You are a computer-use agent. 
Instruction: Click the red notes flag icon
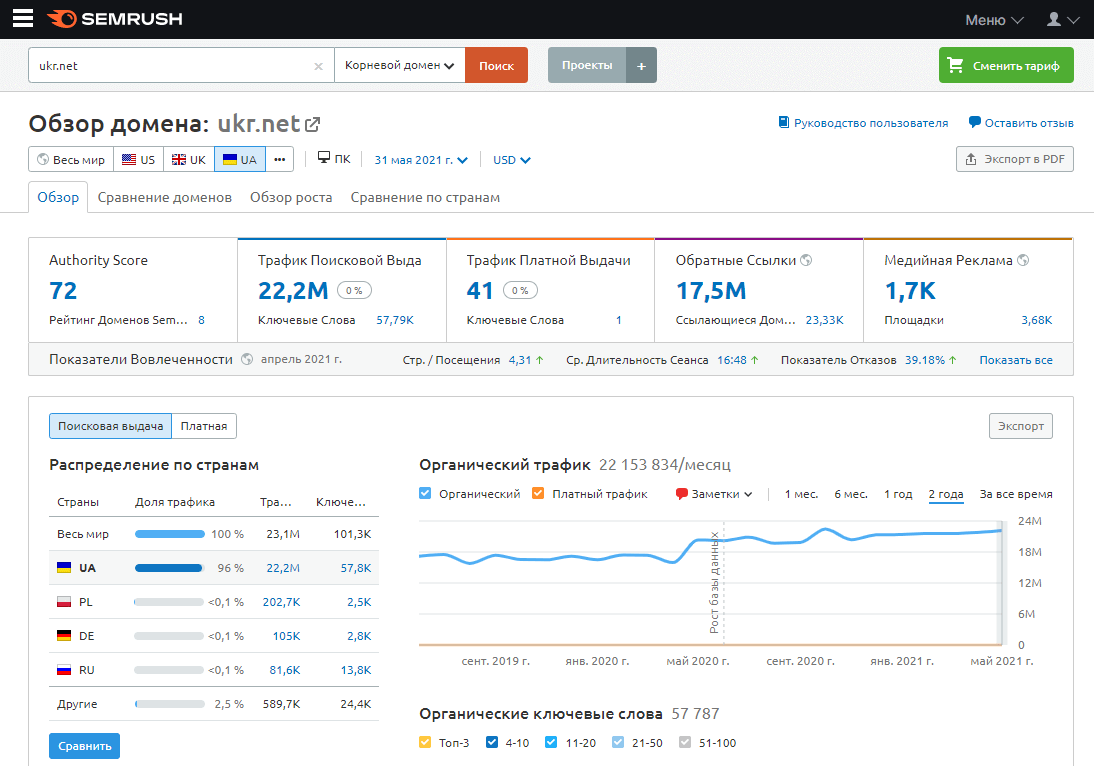point(682,494)
